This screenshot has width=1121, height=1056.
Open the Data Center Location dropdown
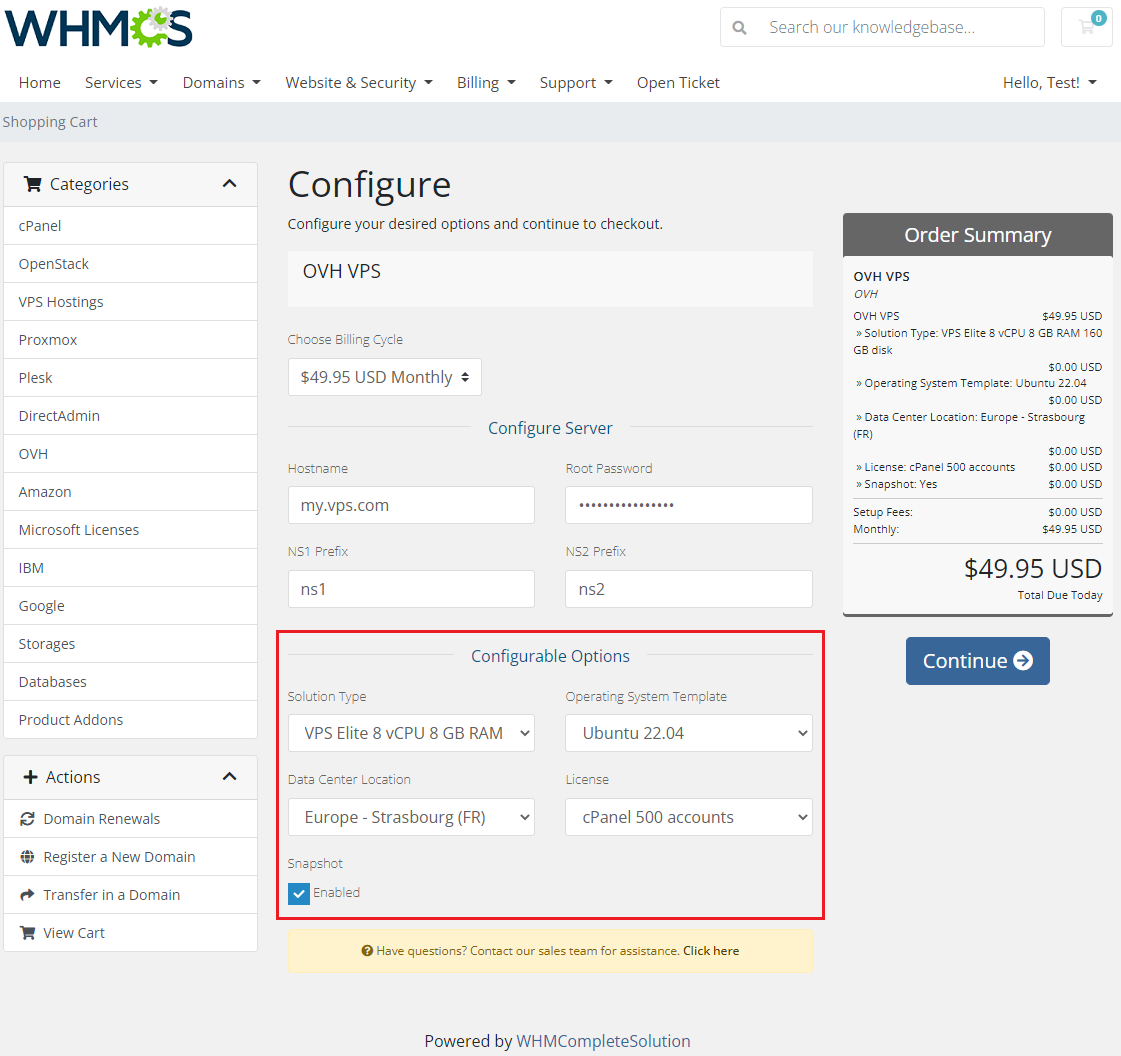[411, 816]
